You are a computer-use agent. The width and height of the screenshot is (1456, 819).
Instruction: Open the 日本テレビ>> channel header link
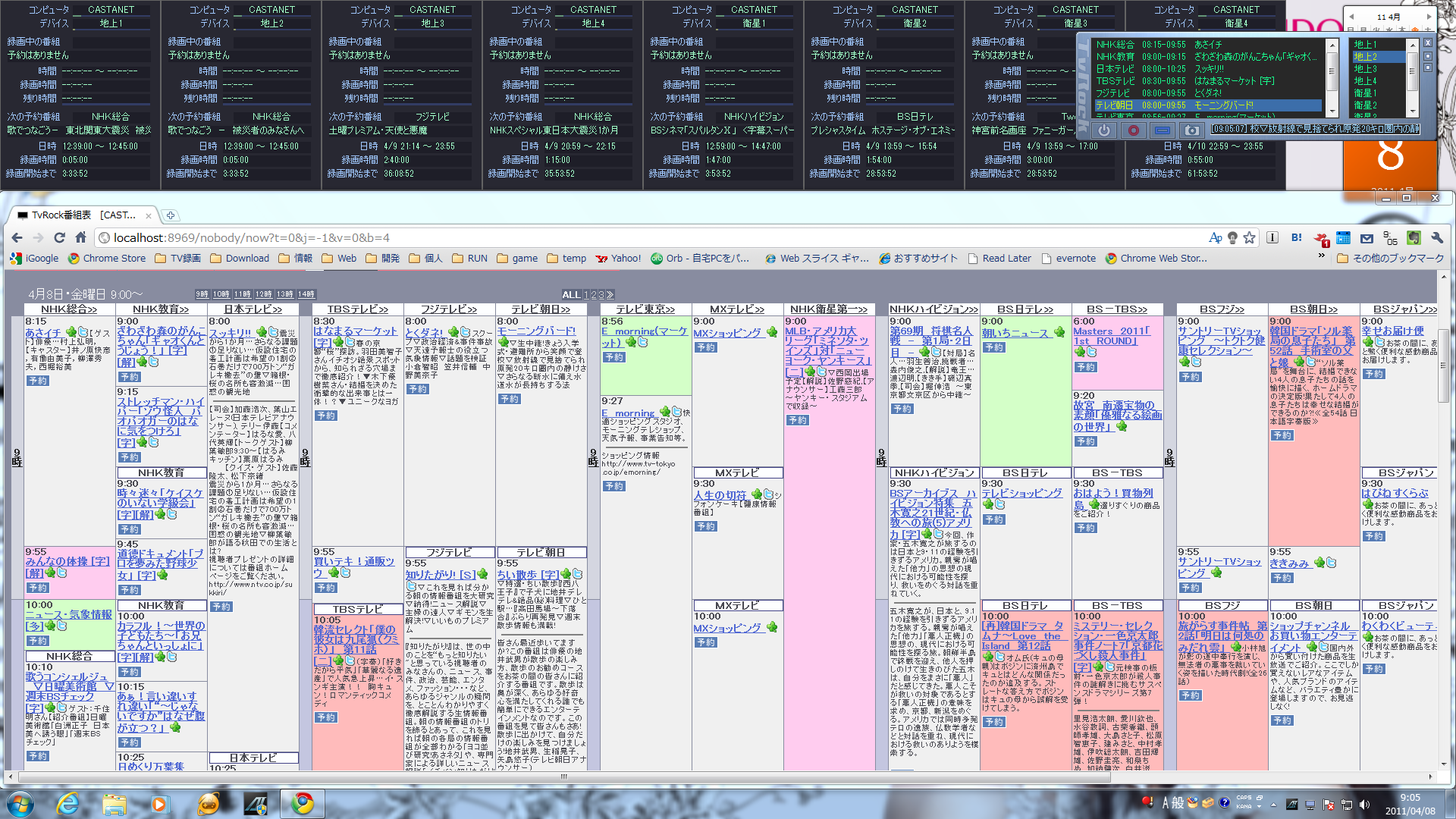(x=253, y=309)
